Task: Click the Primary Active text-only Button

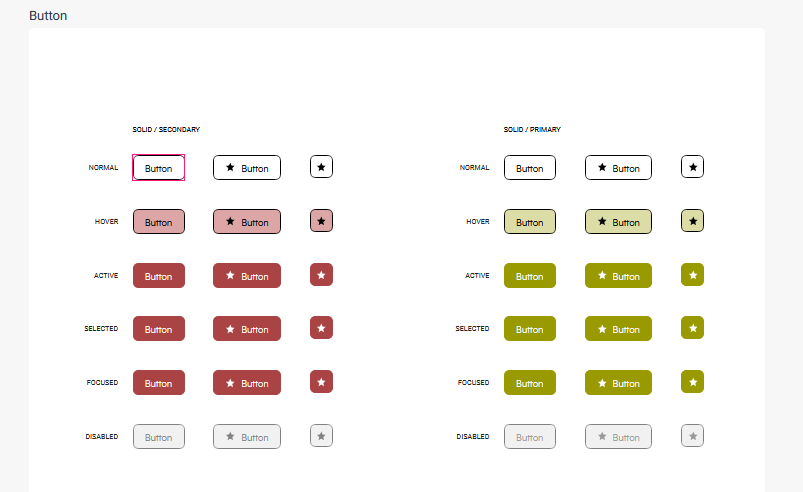Action: (x=529, y=275)
